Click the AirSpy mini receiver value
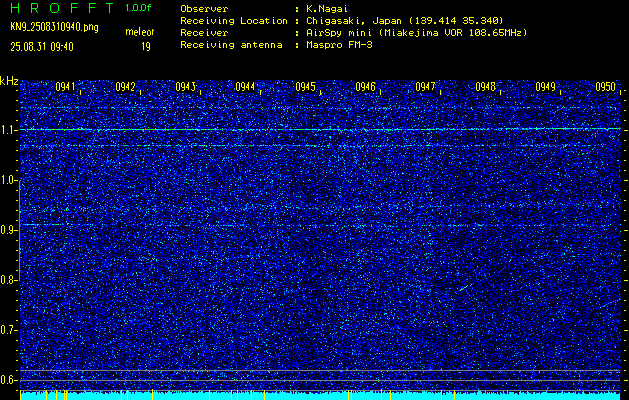The image size is (629, 400). (416, 32)
